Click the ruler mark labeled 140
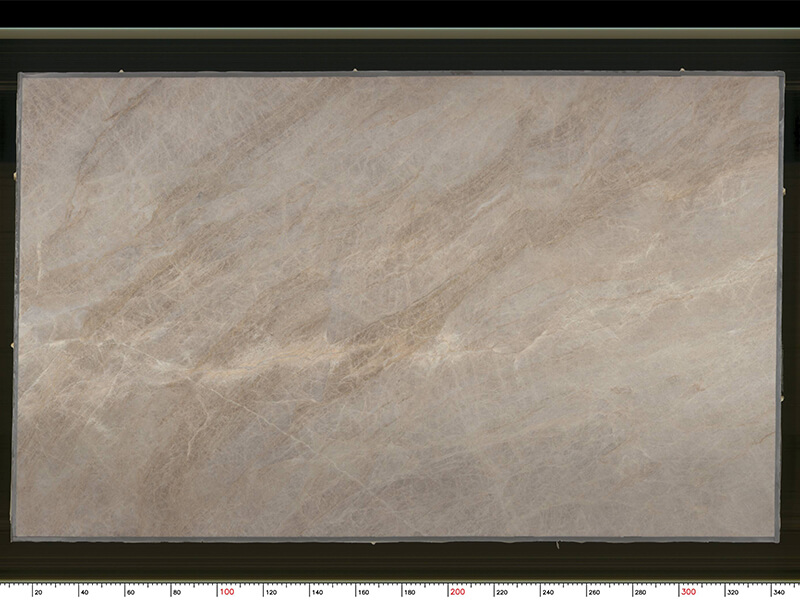Viewport: 800px width, 600px height. pyautogui.click(x=317, y=592)
